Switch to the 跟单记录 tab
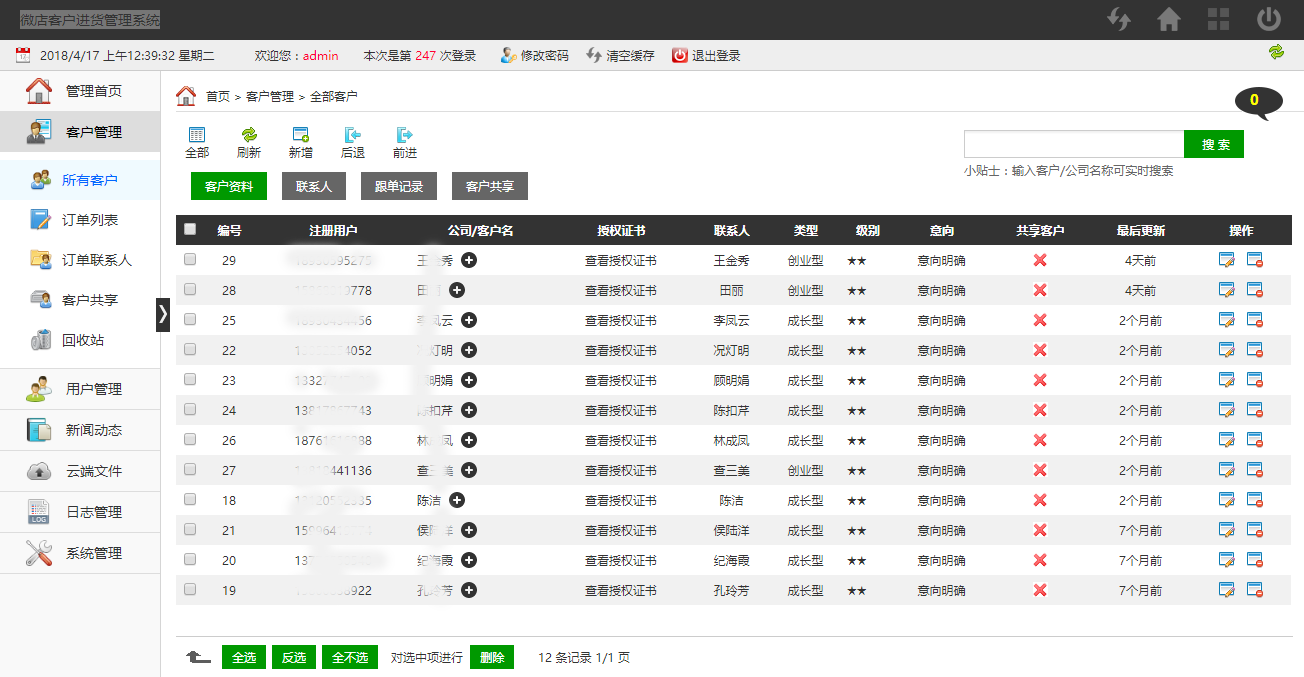 coord(399,186)
